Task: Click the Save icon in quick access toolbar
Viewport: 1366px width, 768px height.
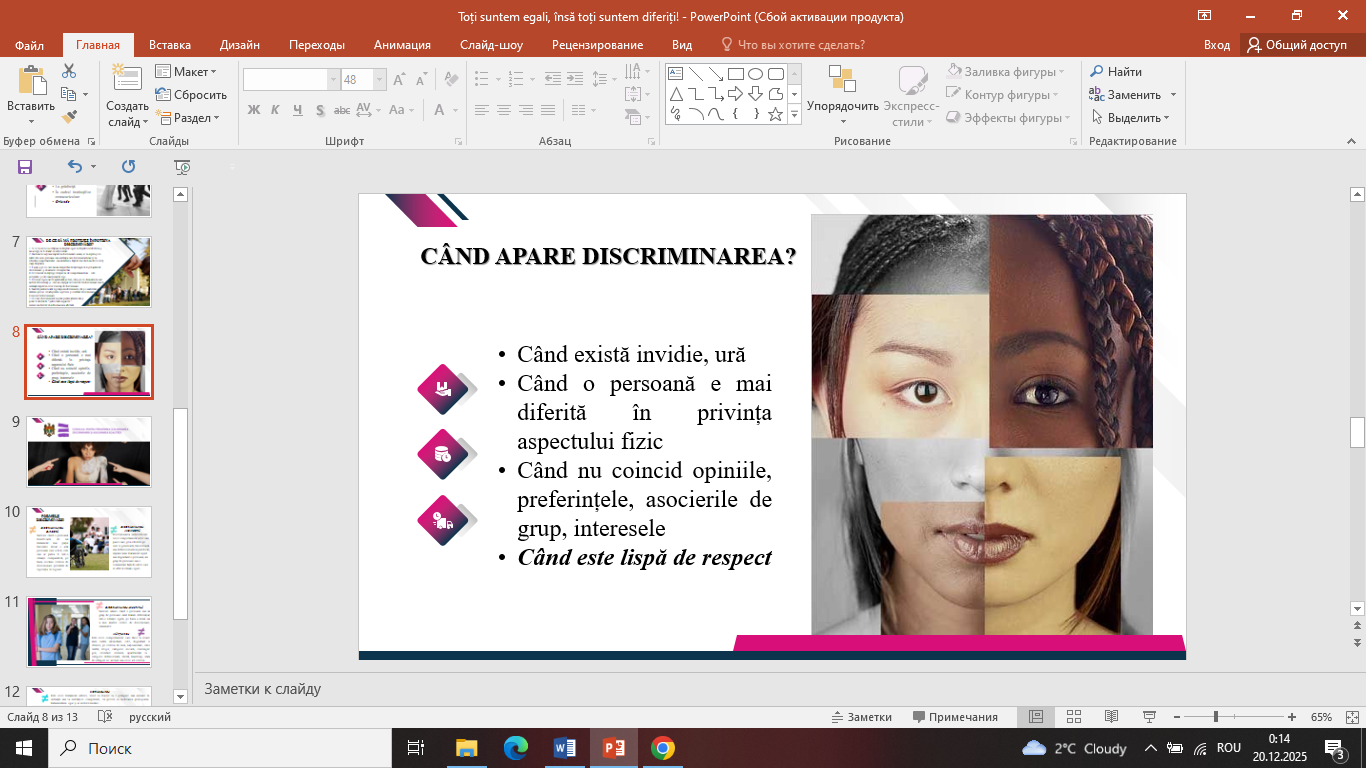Action: click(25, 167)
